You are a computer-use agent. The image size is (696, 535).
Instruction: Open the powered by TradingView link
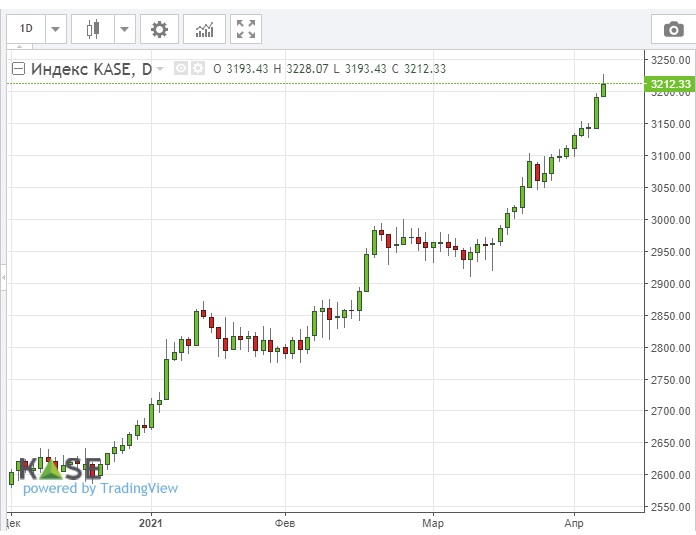tap(100, 488)
